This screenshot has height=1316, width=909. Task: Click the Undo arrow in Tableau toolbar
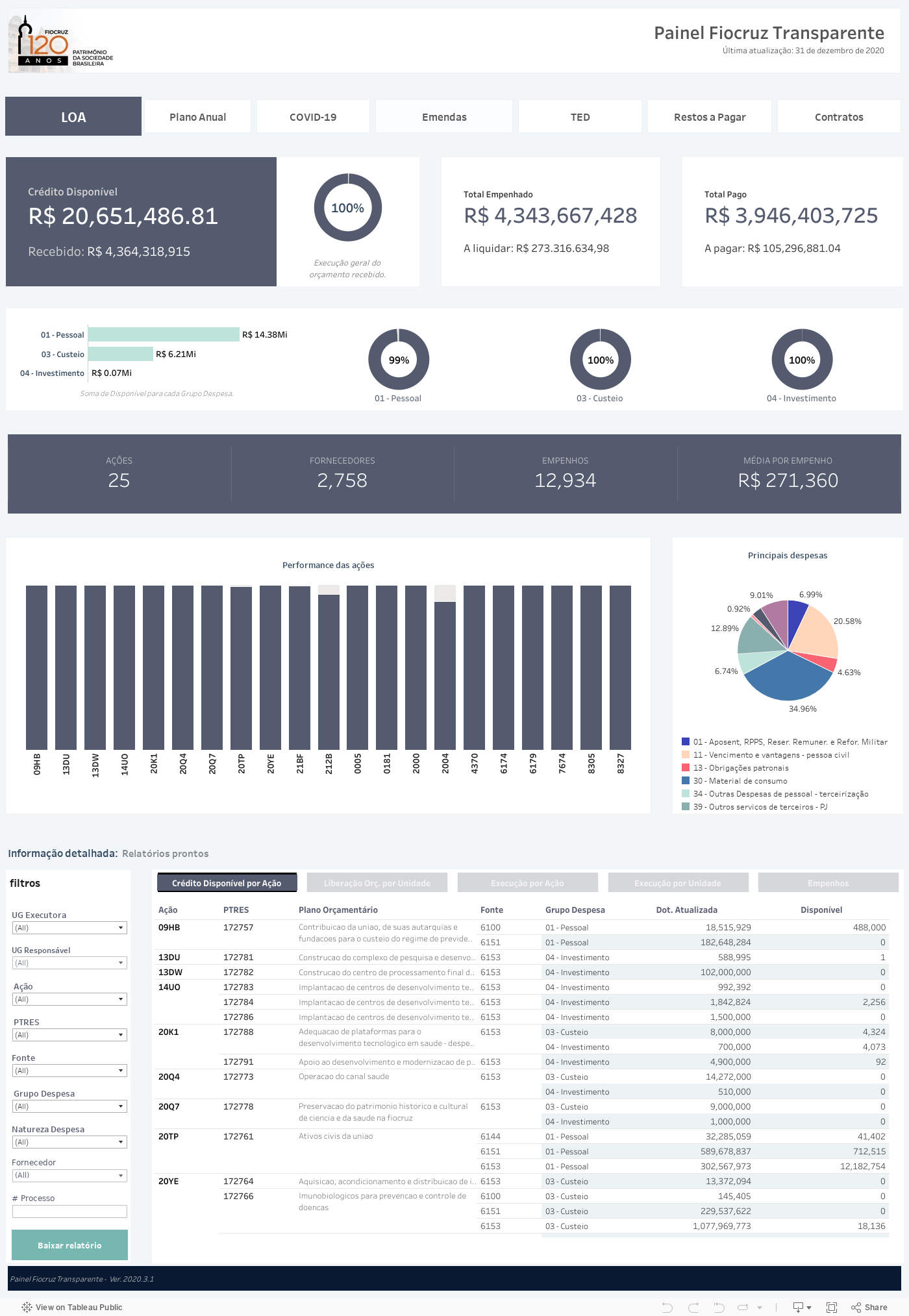(667, 1307)
